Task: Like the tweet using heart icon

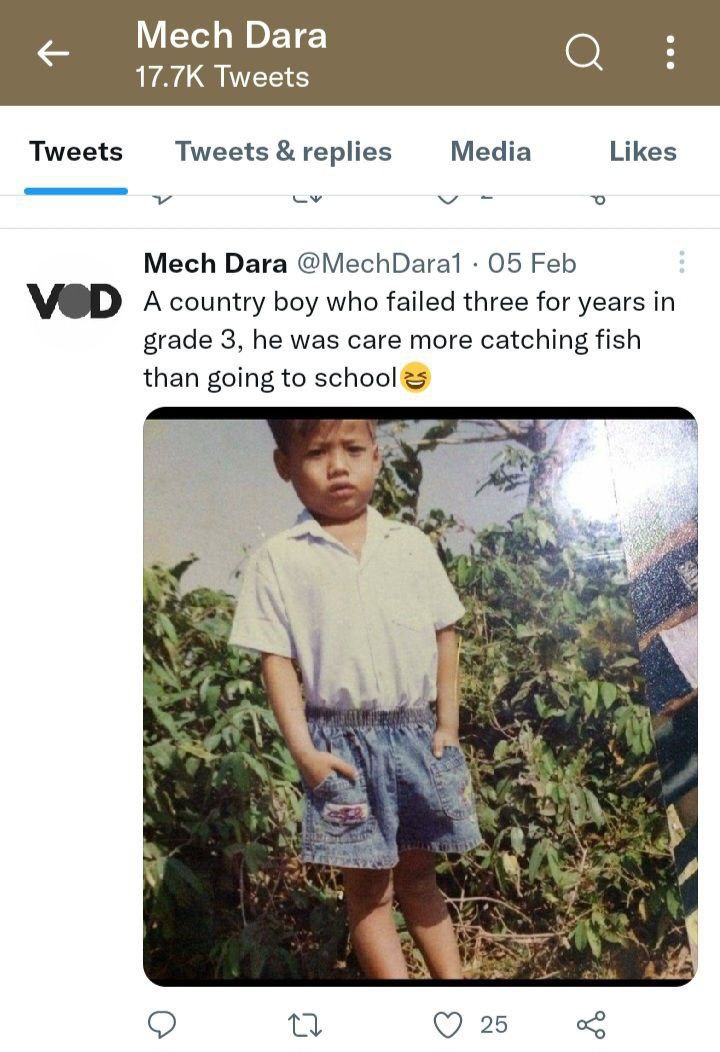Action: (x=448, y=1025)
